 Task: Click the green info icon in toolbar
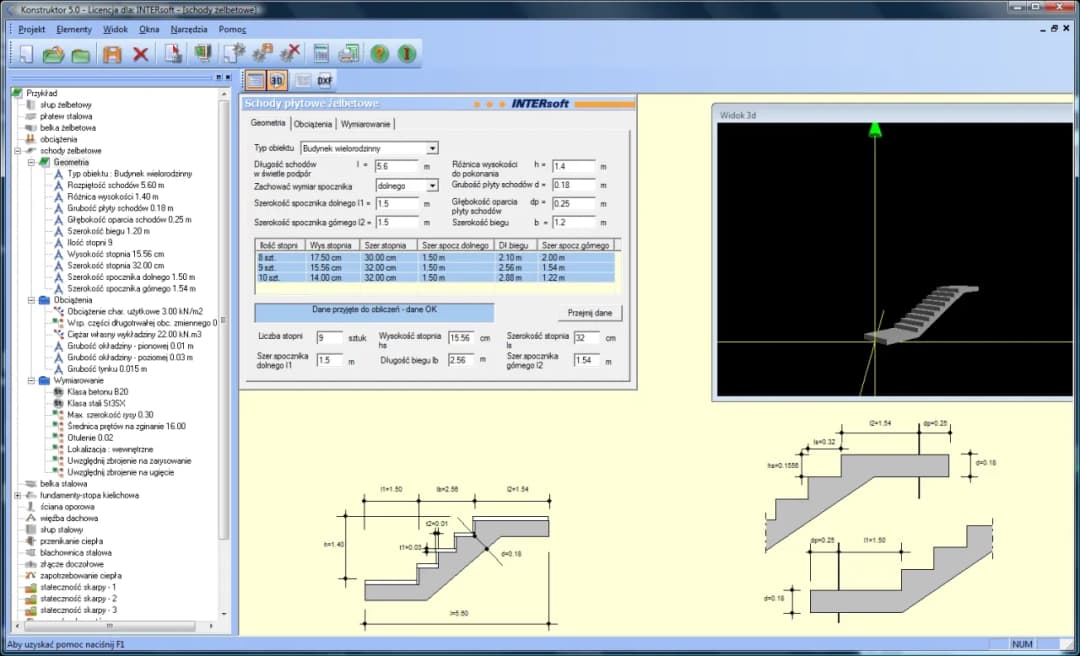406,53
